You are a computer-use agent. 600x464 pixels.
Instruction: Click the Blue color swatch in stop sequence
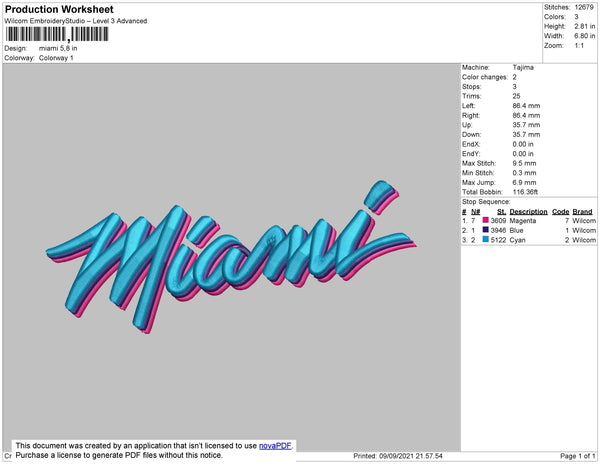pyautogui.click(x=486, y=230)
